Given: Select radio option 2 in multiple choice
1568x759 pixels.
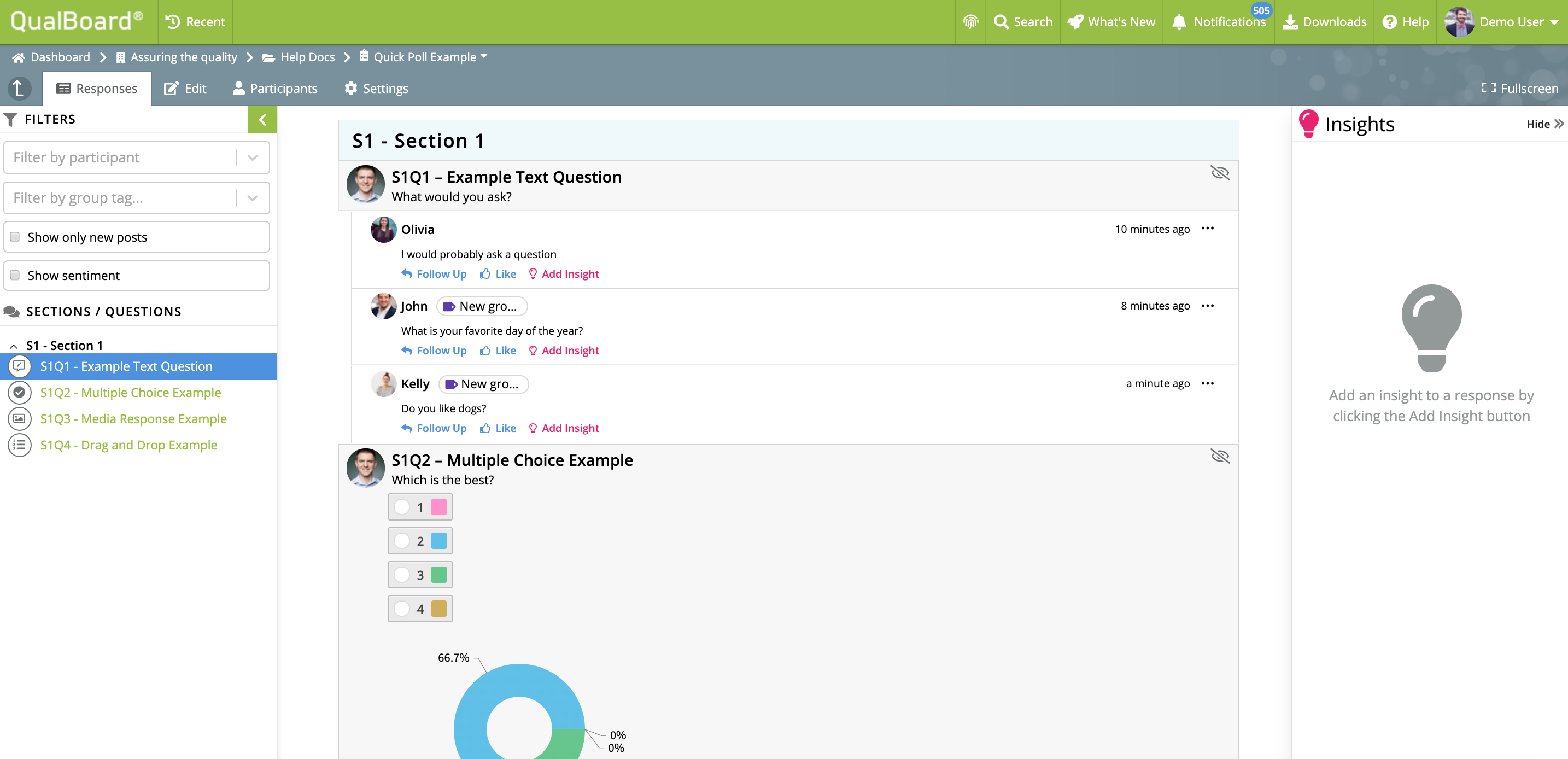Looking at the screenshot, I should 402,540.
